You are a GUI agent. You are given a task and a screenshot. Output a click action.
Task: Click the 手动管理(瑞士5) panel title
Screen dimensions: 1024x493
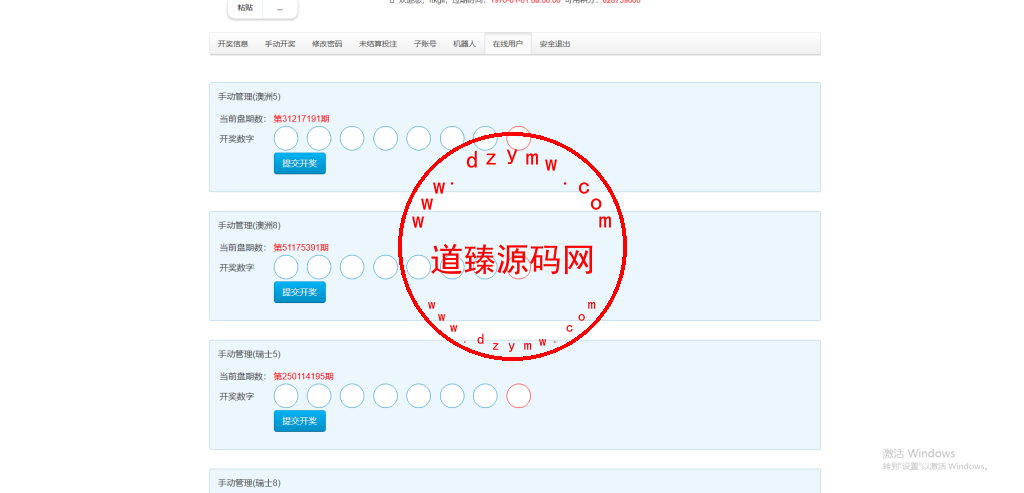click(x=249, y=355)
